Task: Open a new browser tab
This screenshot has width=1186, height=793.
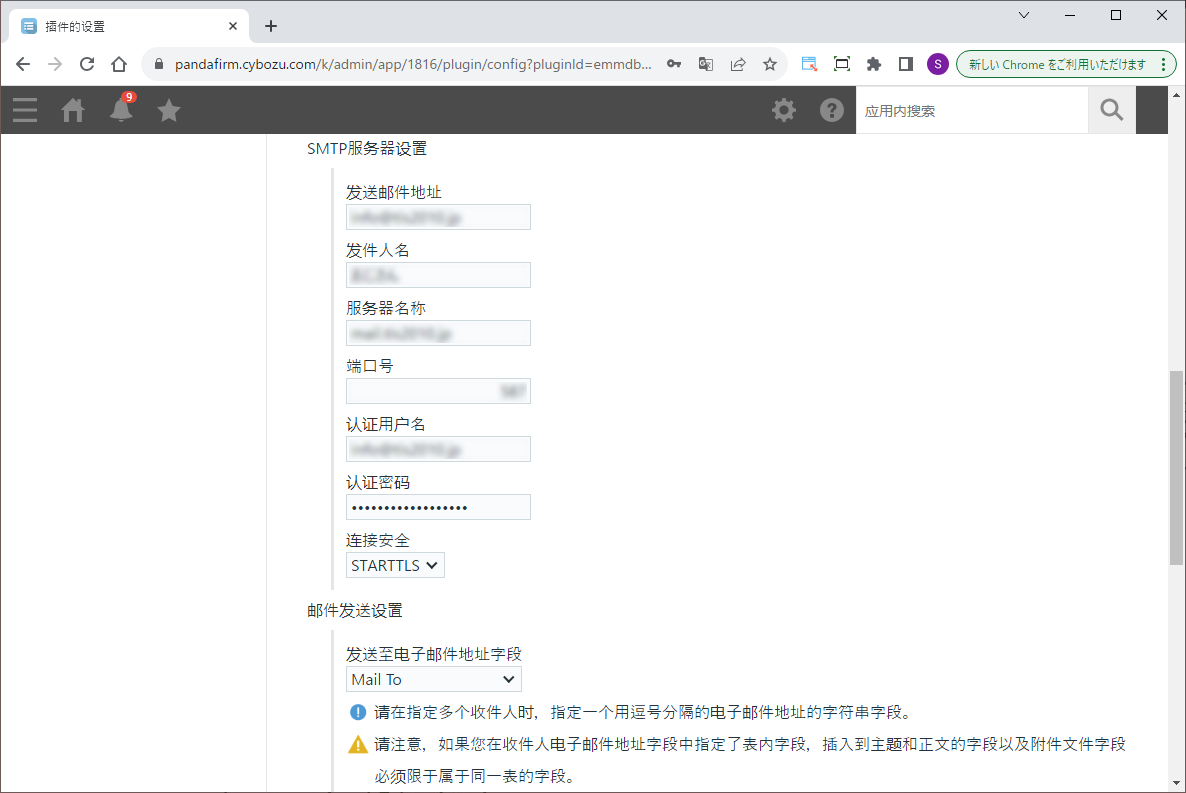Action: tap(271, 26)
